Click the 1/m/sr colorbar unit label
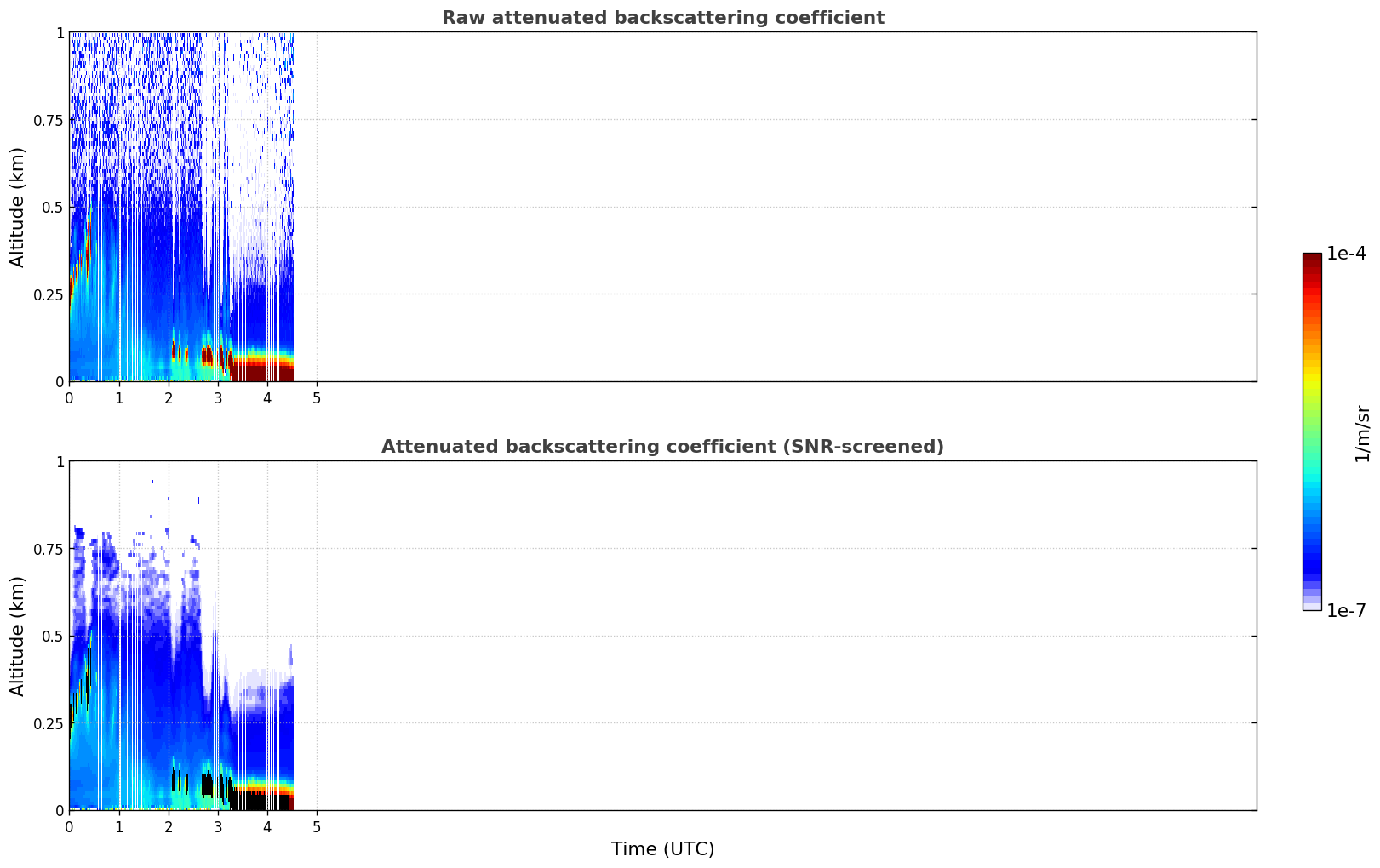1380x868 pixels. coord(1362,433)
